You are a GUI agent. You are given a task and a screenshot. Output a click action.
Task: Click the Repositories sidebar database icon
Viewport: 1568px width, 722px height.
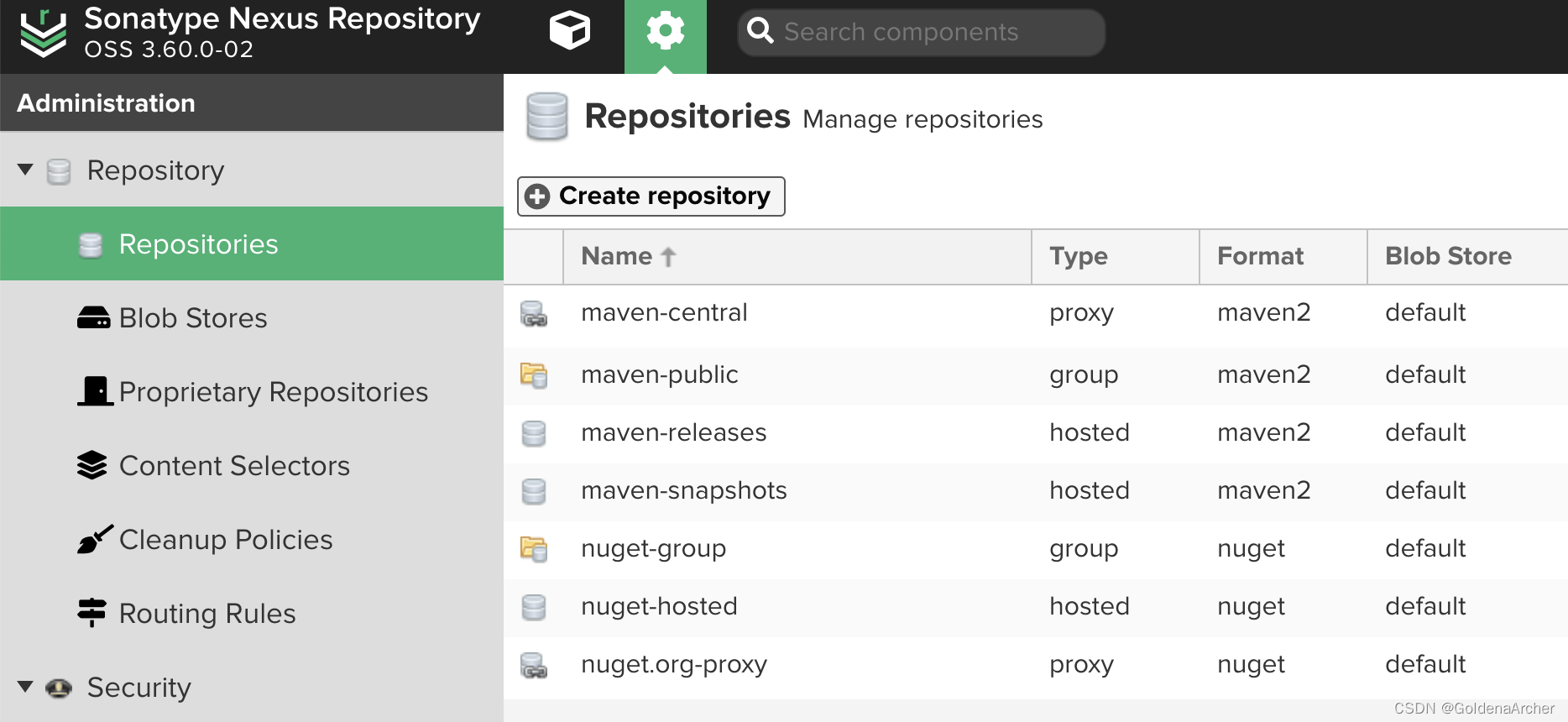pos(91,245)
